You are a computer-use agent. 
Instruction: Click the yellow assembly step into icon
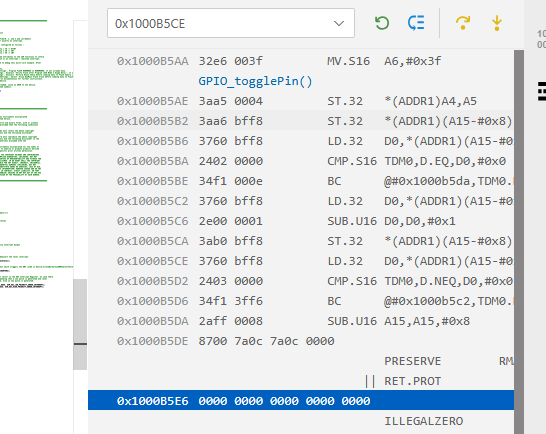[497, 23]
